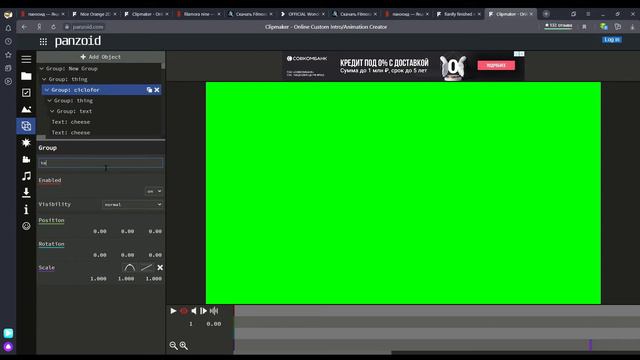Click the third Scale value field
Viewport: 640px width, 360px height.
pos(153,279)
